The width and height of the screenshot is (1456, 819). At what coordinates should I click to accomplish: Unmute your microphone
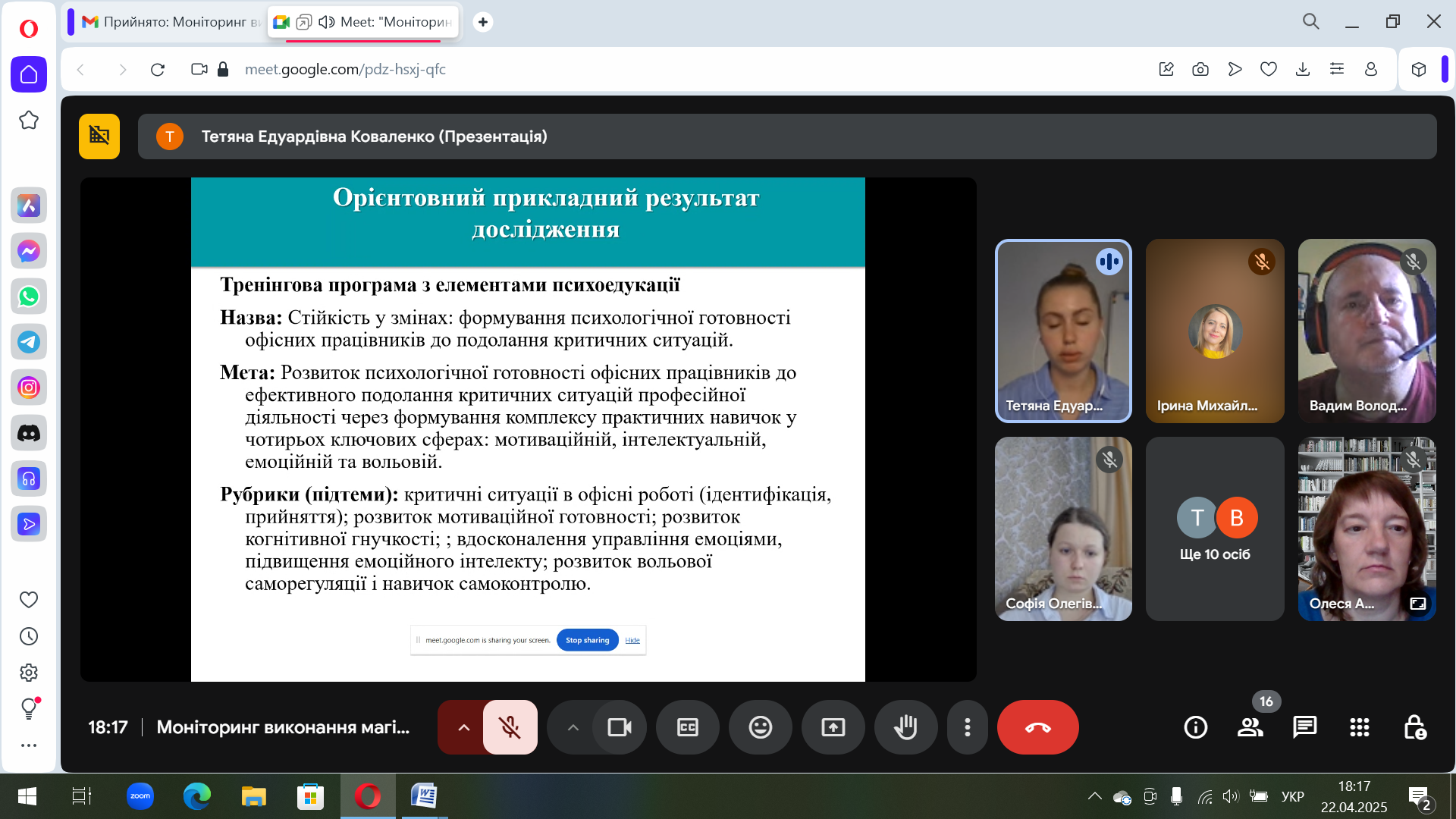tap(509, 726)
